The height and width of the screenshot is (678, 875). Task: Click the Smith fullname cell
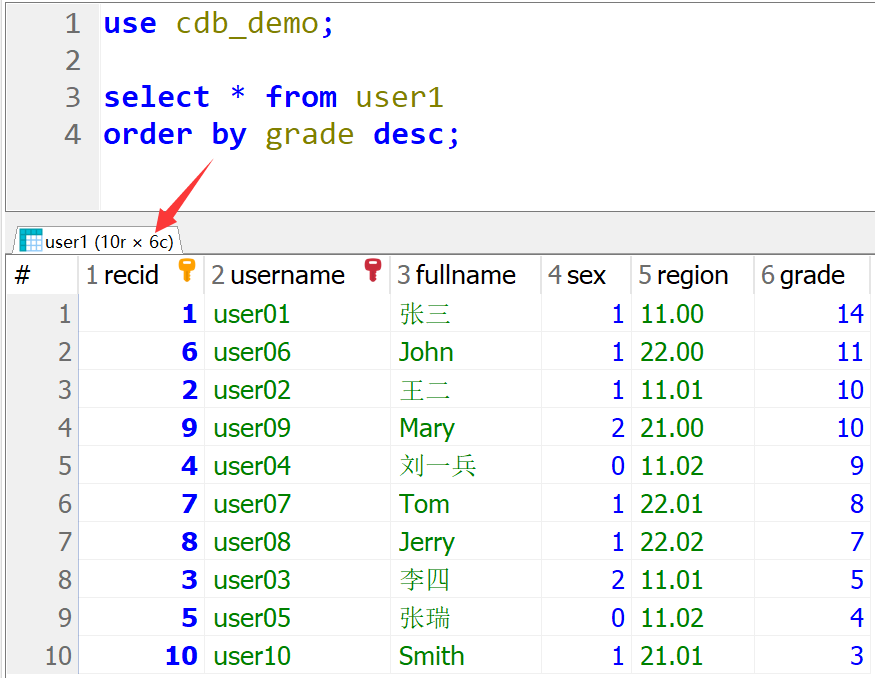[x=431, y=656]
